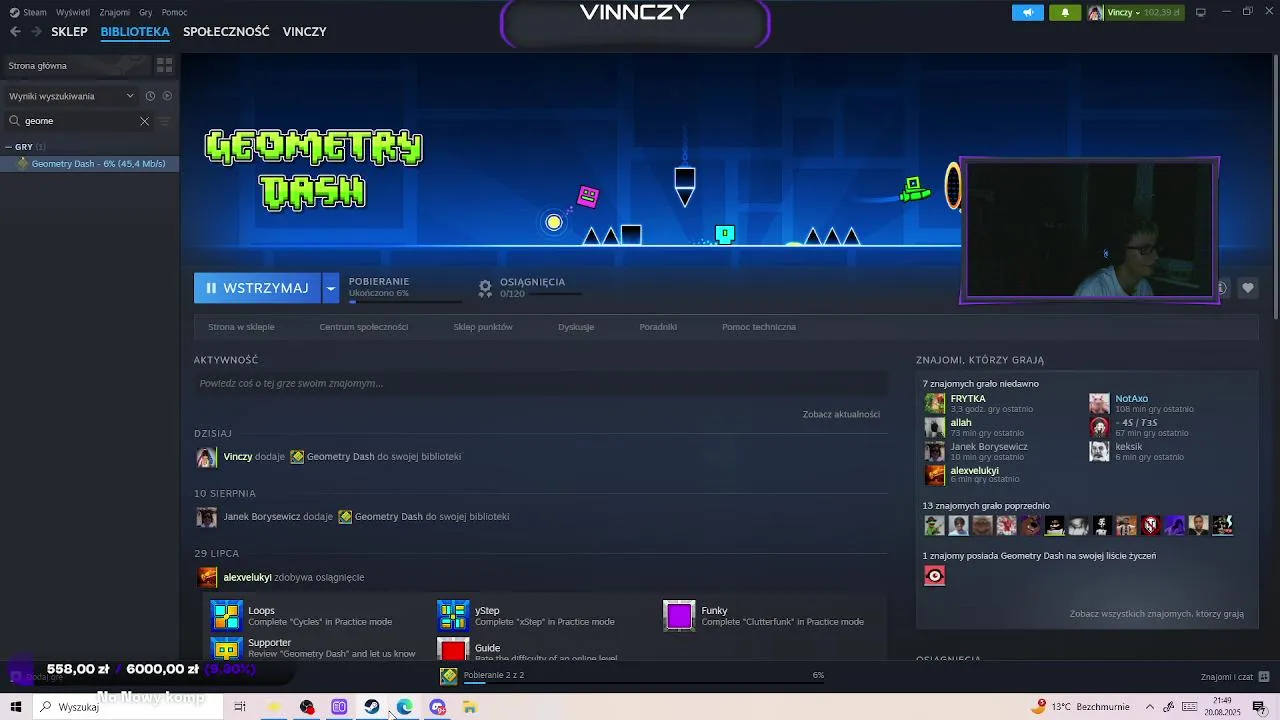Click the library search field

(x=80, y=121)
